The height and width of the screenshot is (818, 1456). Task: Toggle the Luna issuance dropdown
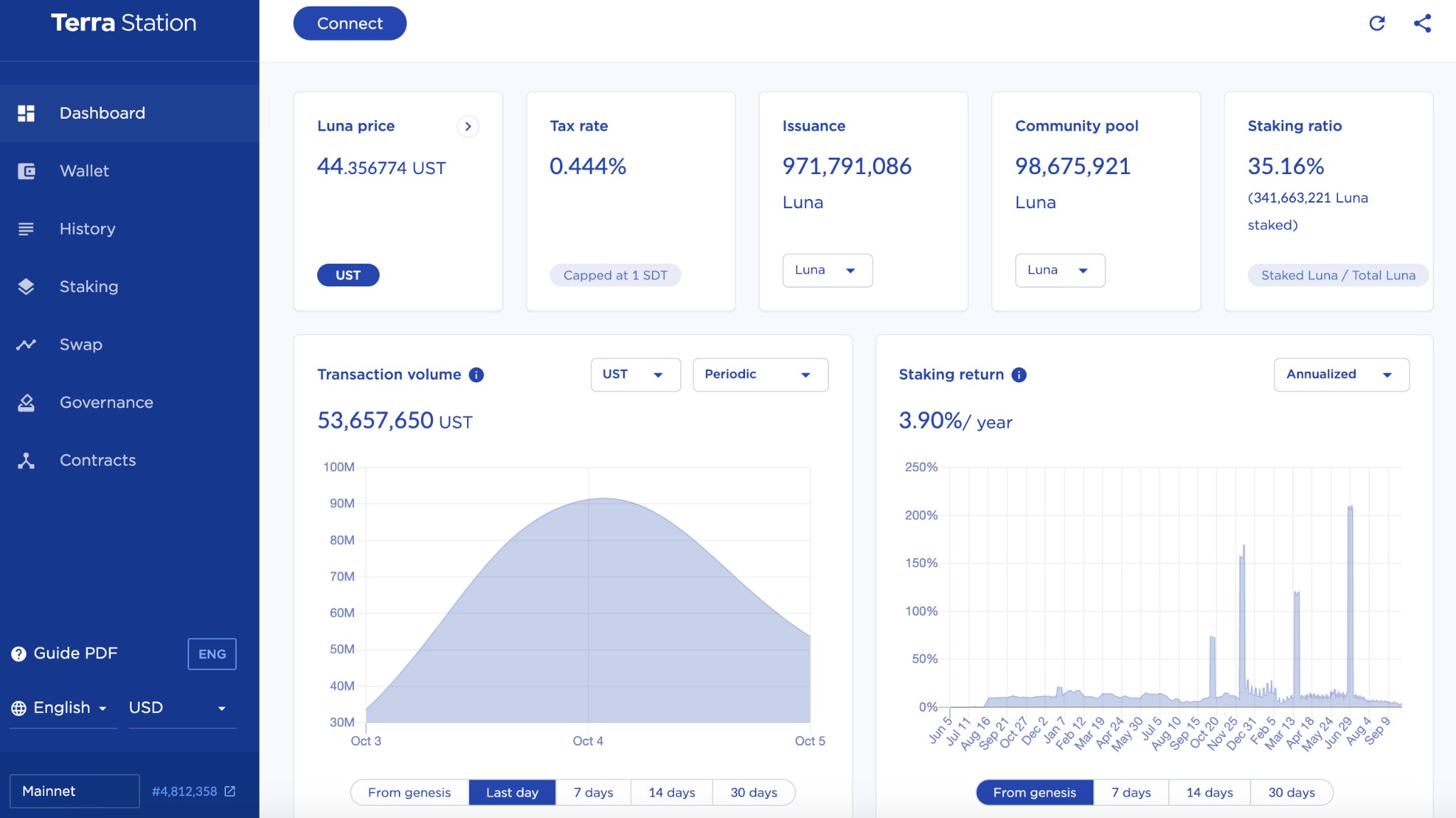(x=827, y=268)
